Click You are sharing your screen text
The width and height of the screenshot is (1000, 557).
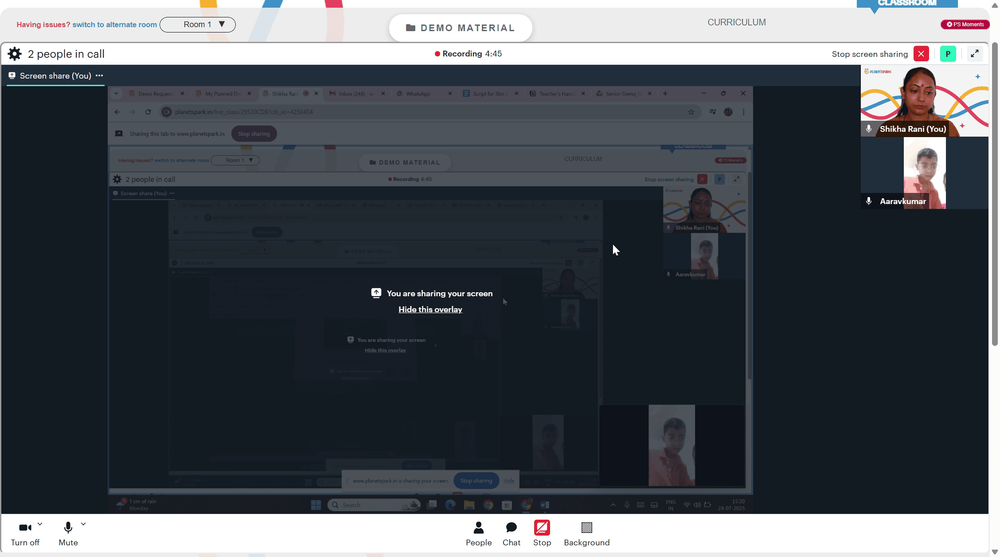click(x=439, y=293)
